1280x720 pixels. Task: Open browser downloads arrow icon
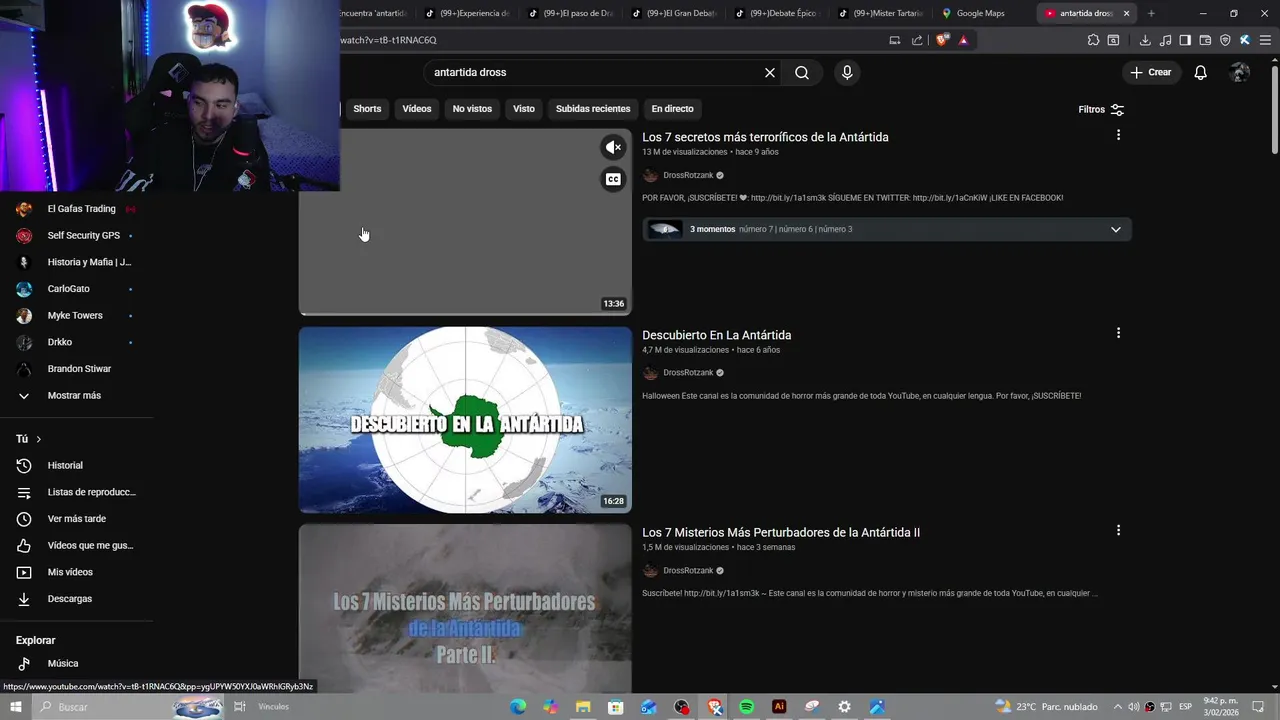coord(1145,40)
